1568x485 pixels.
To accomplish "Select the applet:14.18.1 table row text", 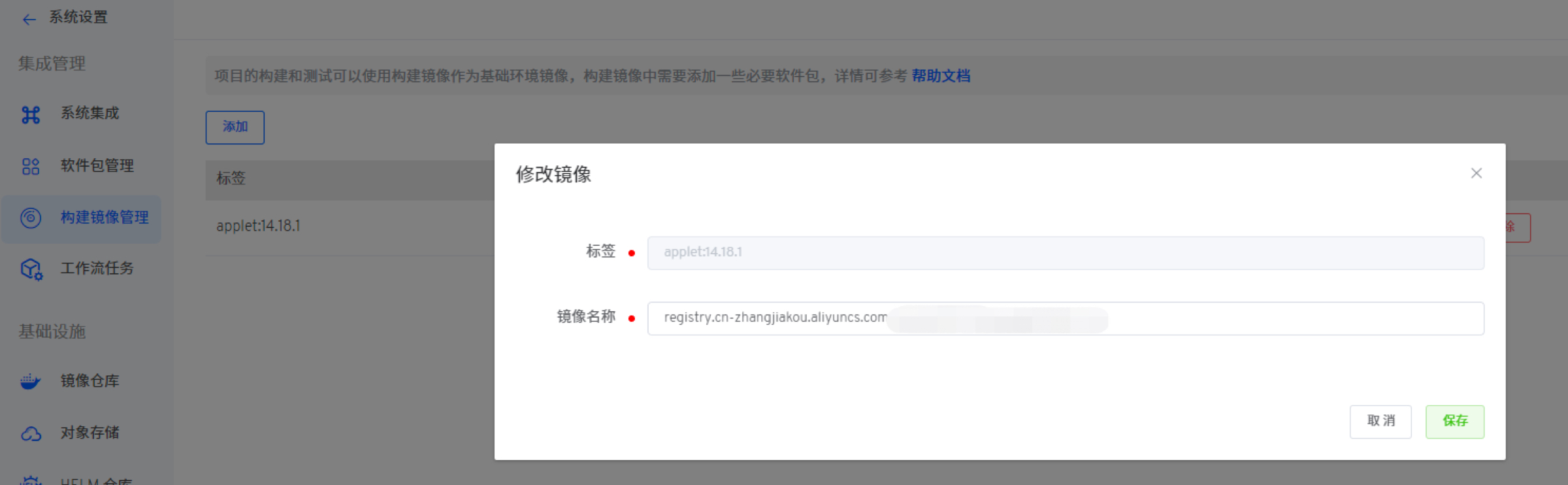I will (258, 226).
